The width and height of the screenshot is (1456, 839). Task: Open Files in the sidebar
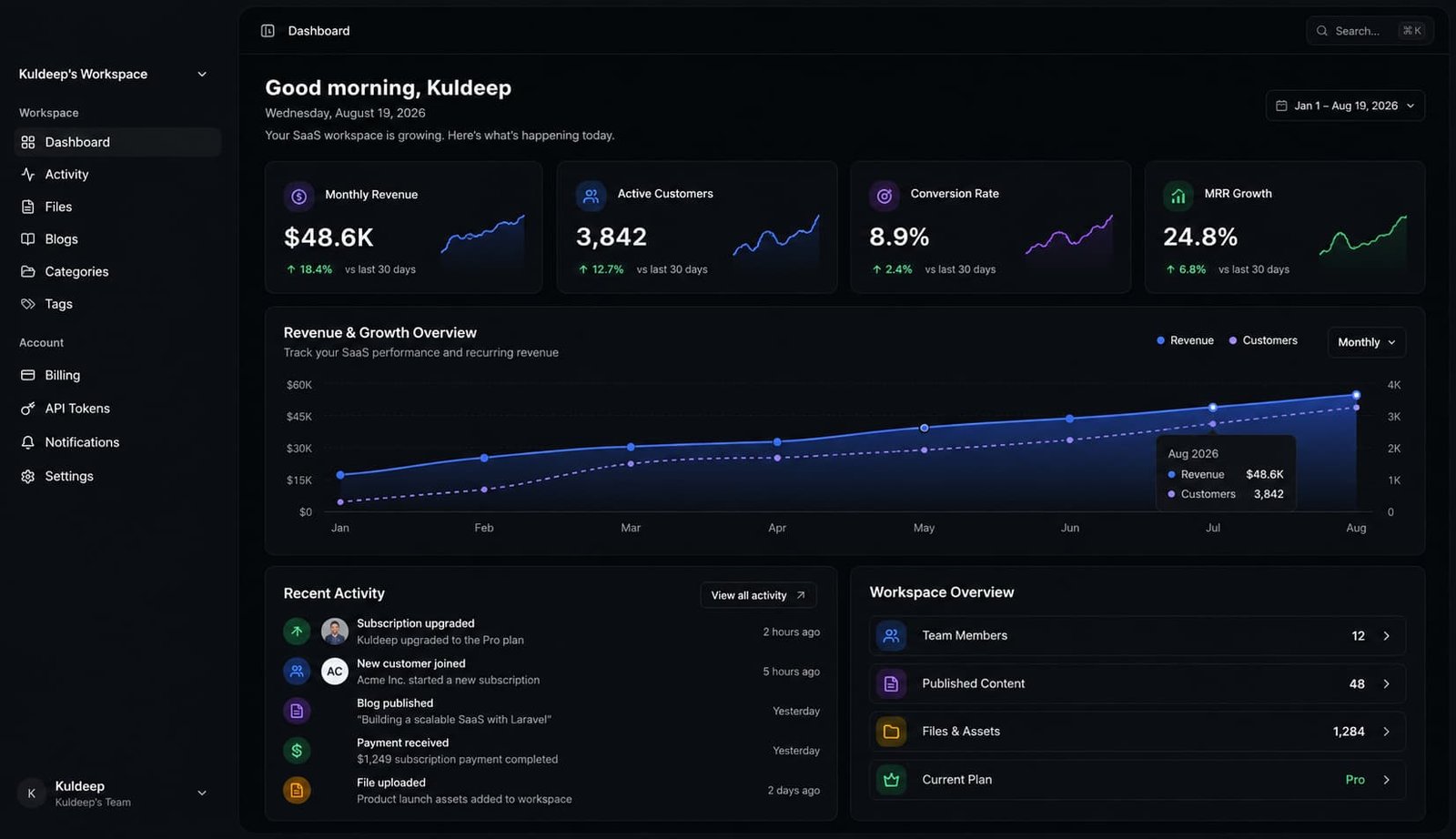pos(118,207)
